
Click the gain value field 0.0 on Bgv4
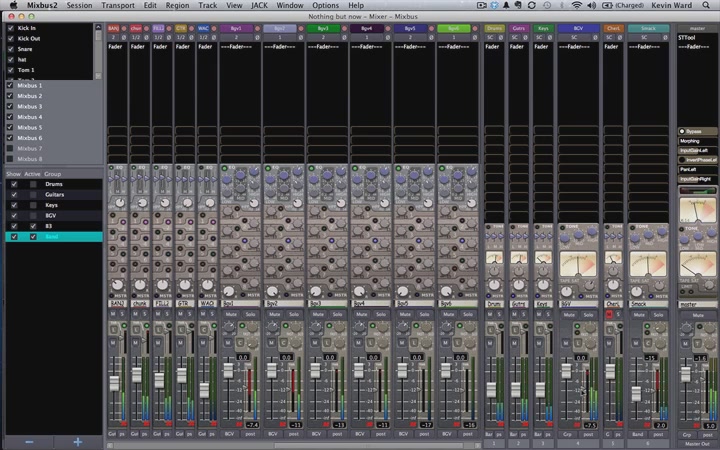click(x=373, y=357)
